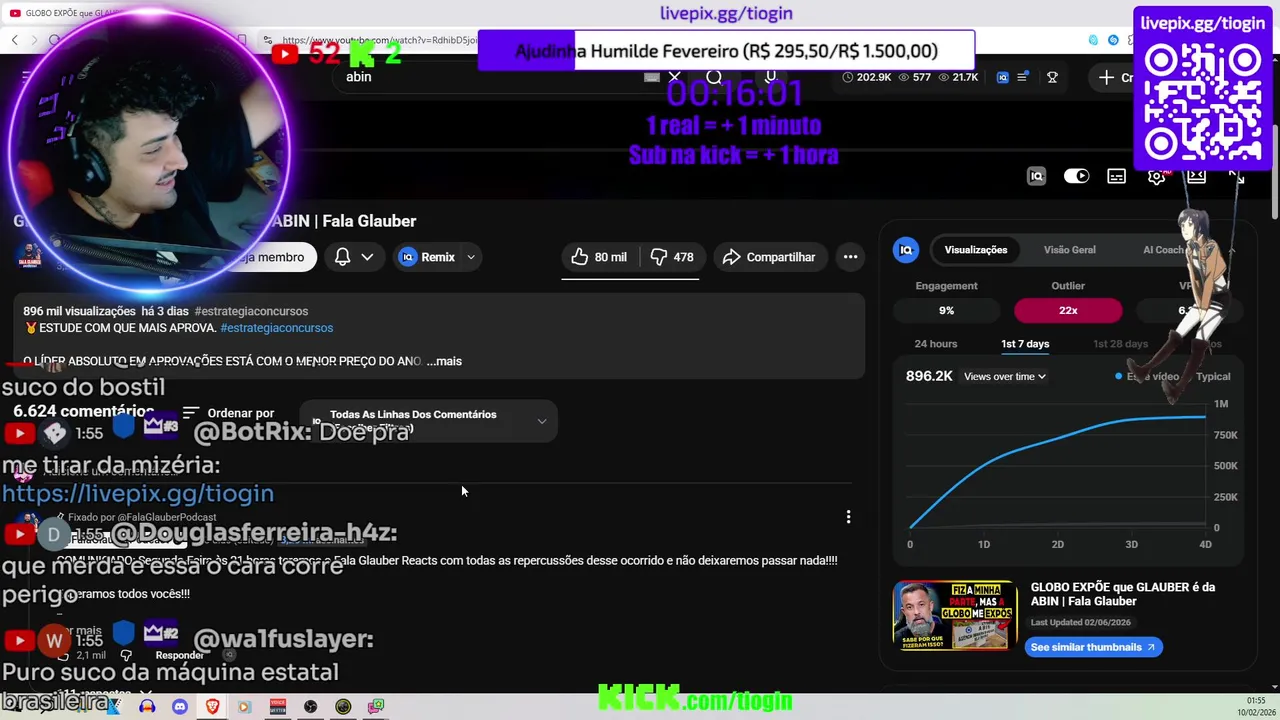The image size is (1280, 720).
Task: Select the 24 hours time range
Action: (935, 344)
